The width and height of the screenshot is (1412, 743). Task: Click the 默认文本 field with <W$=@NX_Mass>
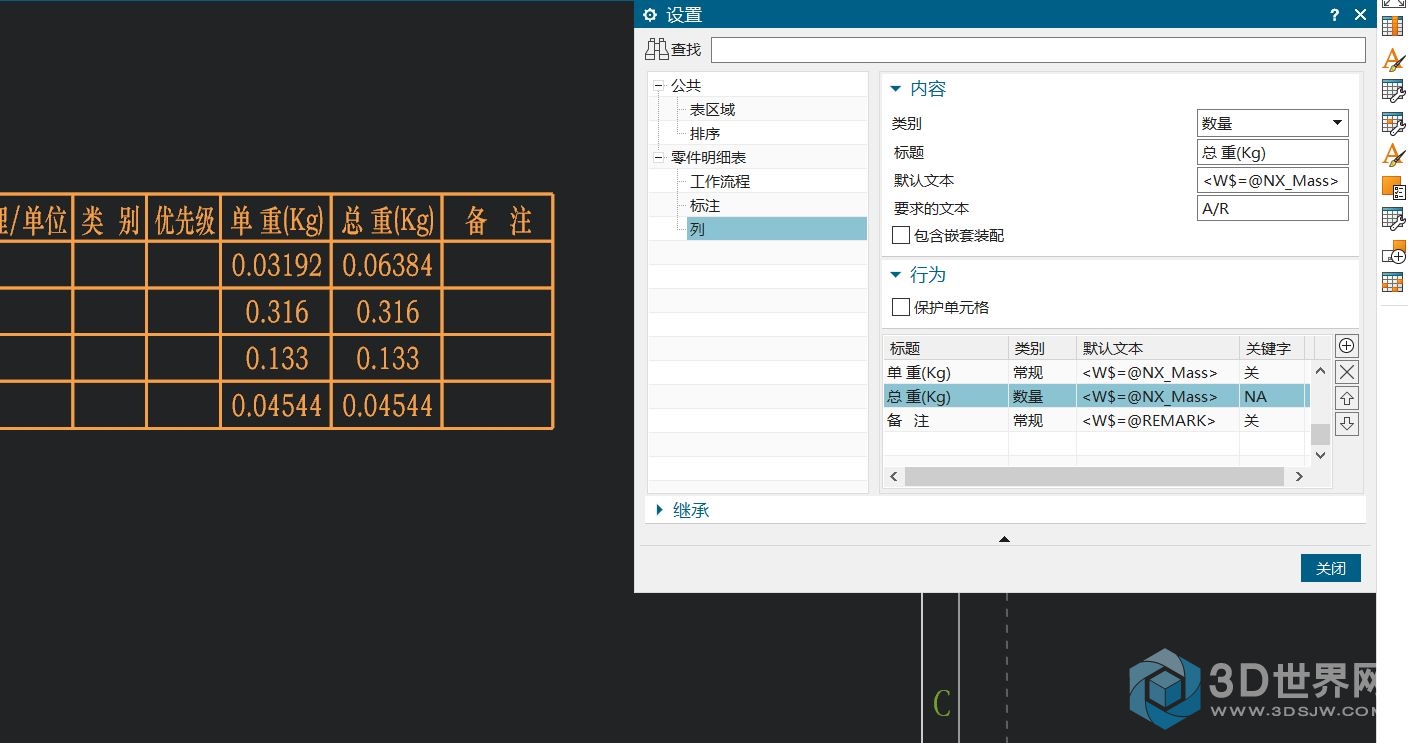coord(1272,180)
